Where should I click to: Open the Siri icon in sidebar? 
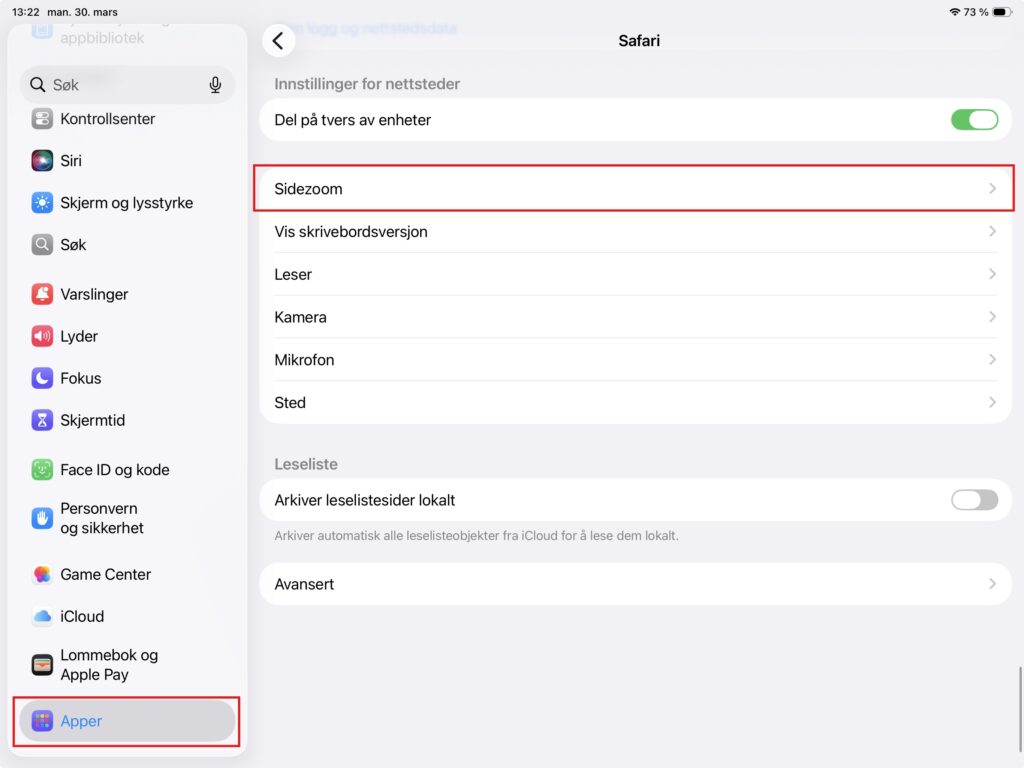pos(42,161)
